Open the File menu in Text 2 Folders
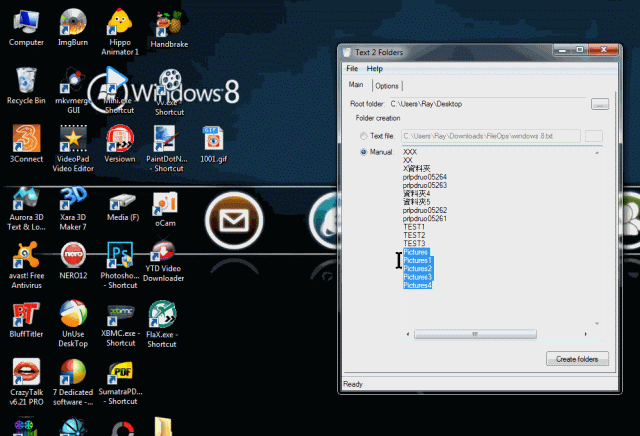The image size is (640, 436). [x=352, y=69]
